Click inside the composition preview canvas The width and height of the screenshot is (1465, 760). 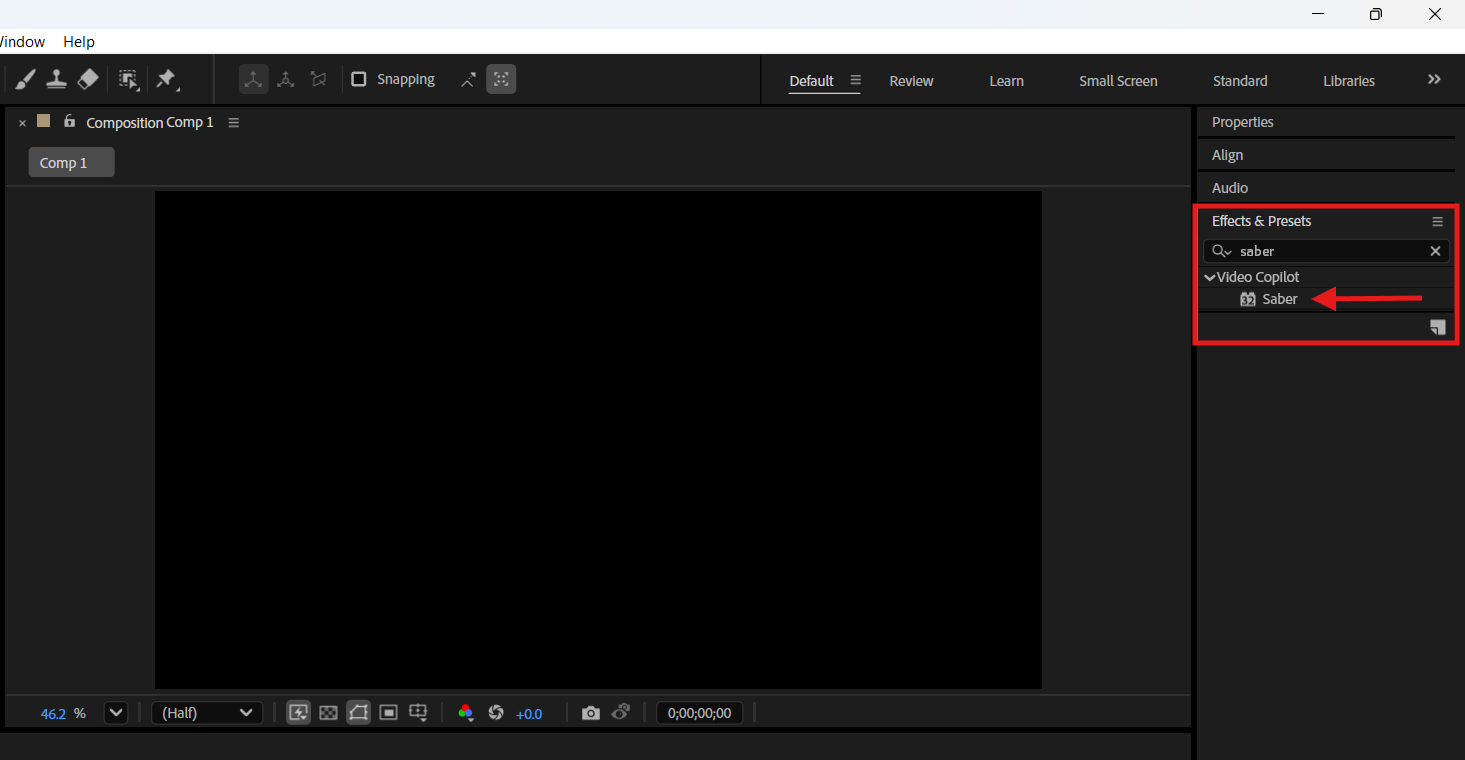pyautogui.click(x=598, y=440)
